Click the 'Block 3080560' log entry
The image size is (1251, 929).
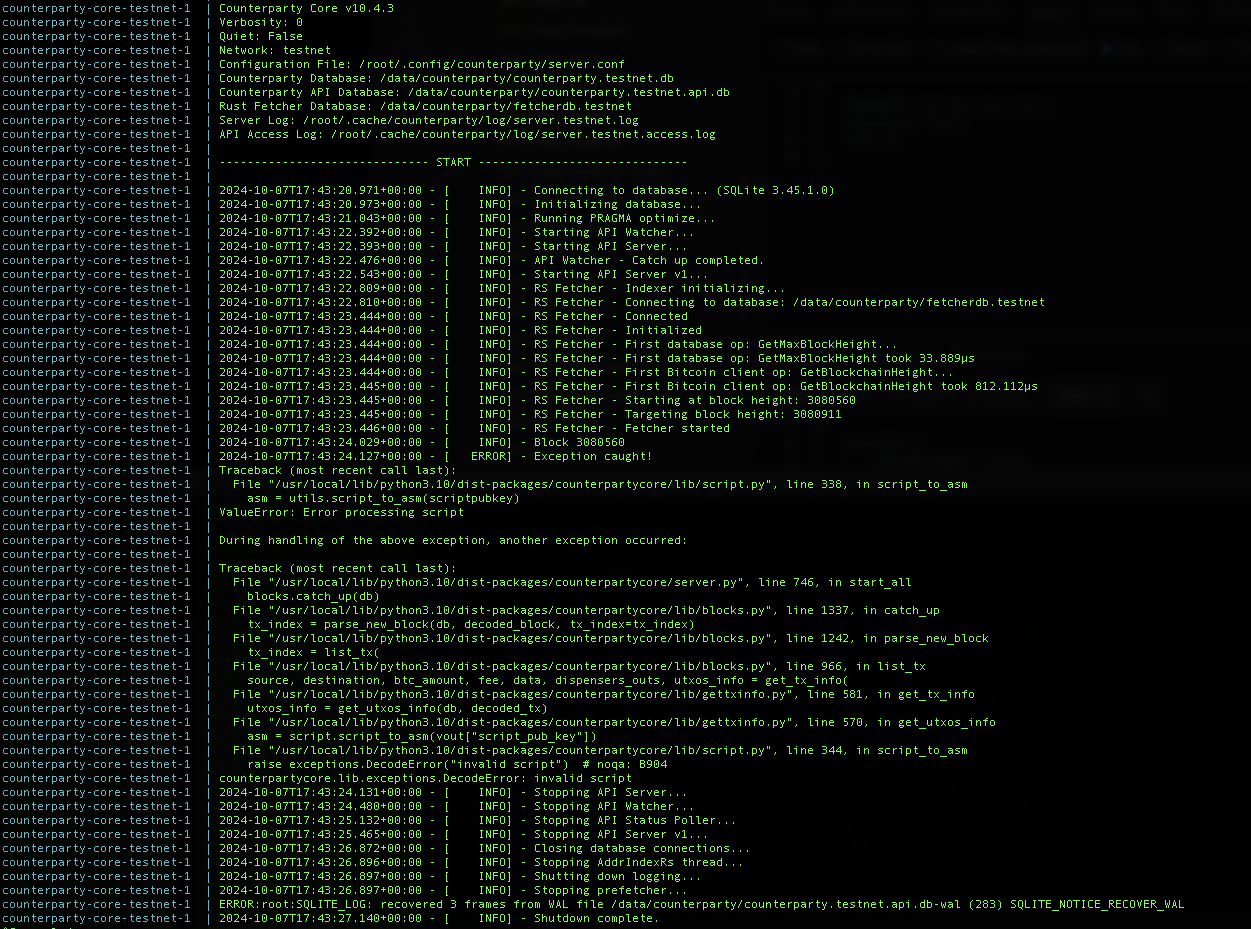(x=422, y=442)
